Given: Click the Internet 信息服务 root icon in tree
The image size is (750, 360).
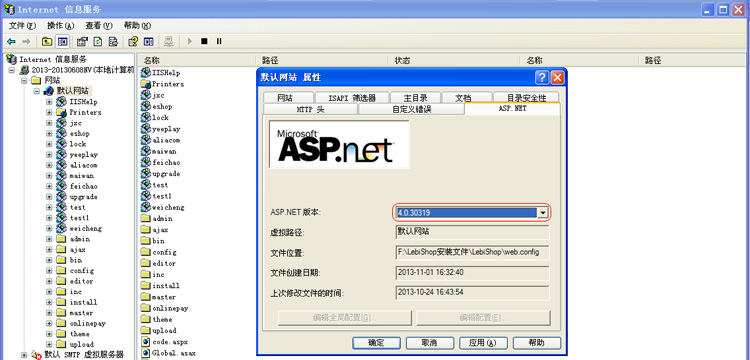Looking at the screenshot, I should (x=11, y=59).
